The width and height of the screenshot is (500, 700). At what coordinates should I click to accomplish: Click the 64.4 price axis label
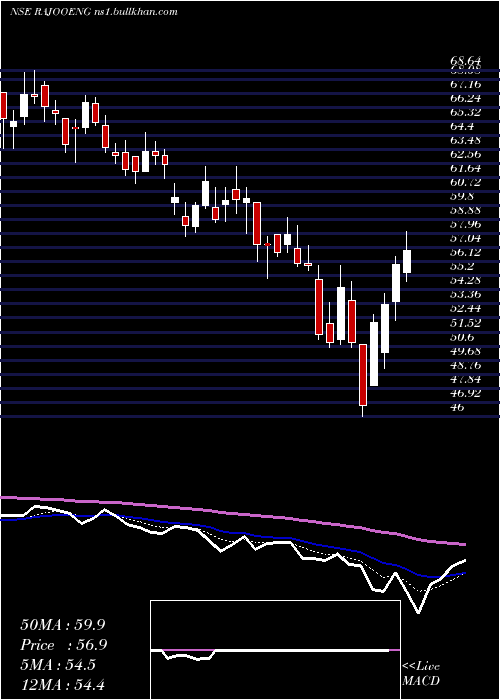[462, 127]
